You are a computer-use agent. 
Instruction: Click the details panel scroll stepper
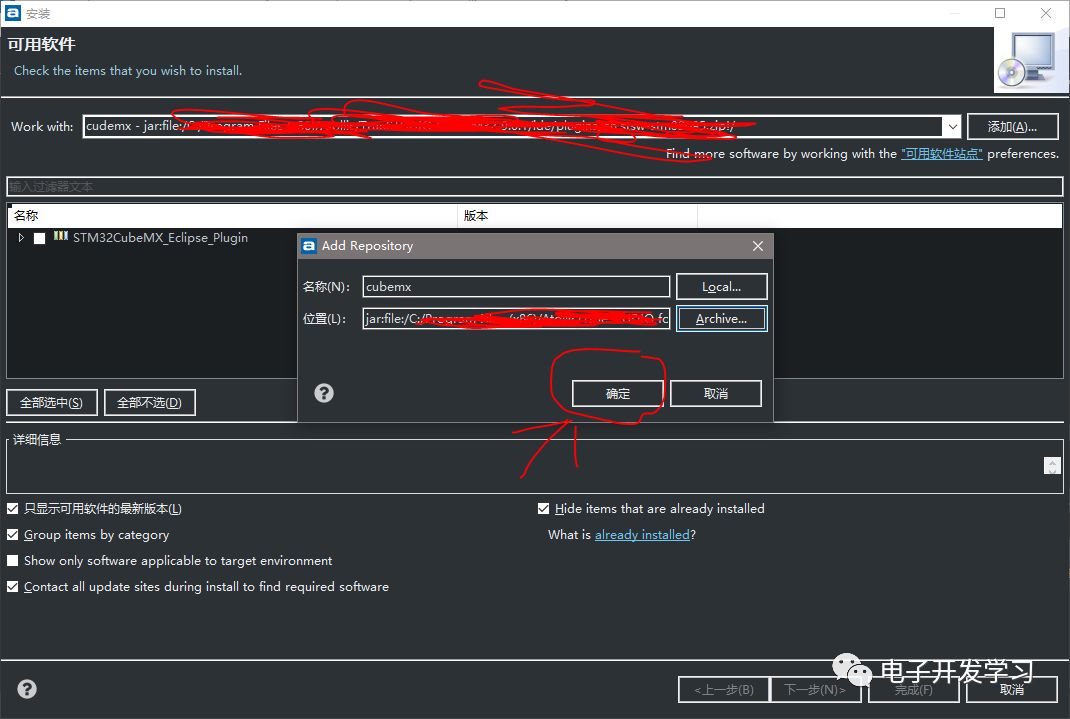coord(1052,465)
